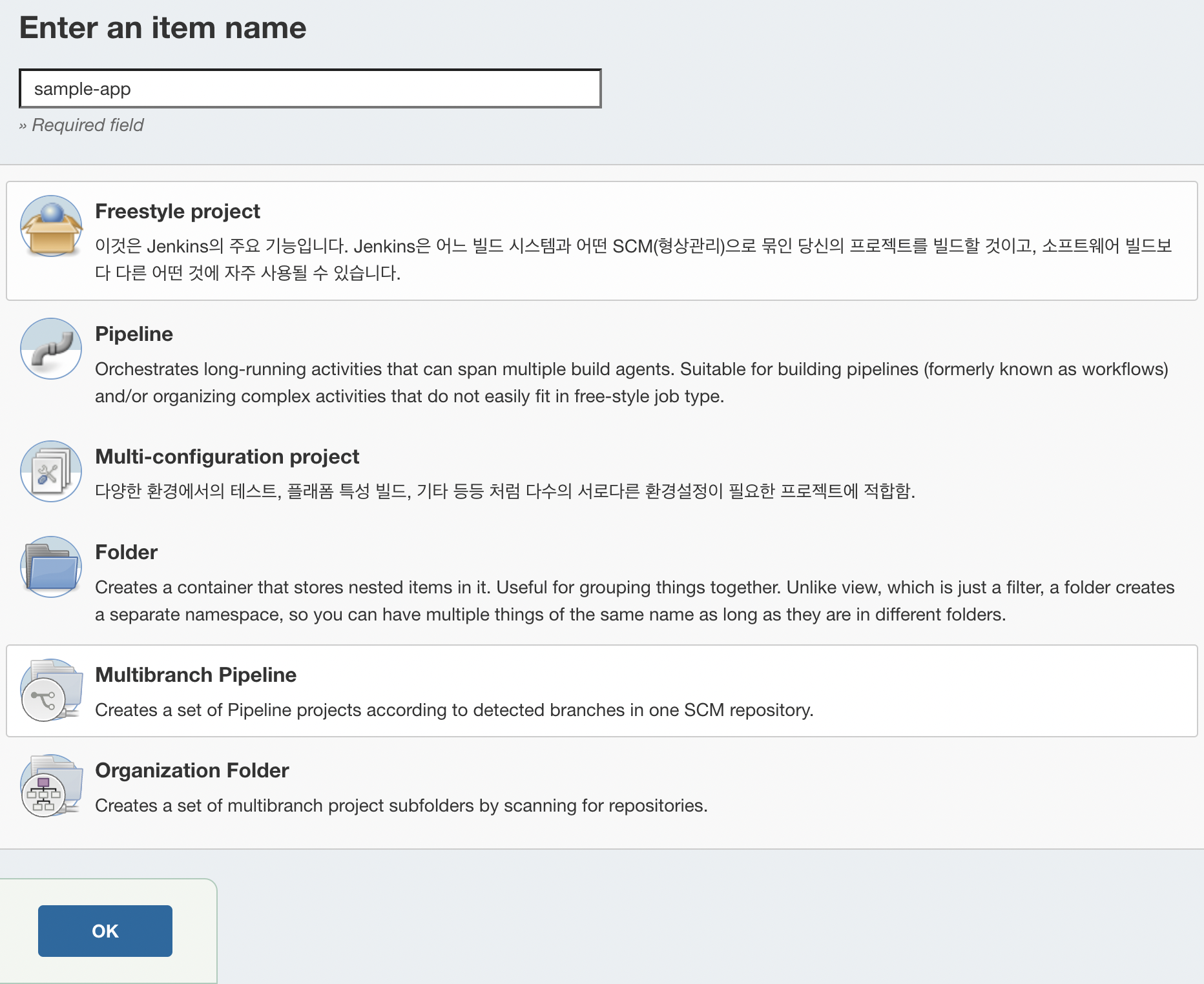Pick the Multibranch Pipeline title
Screen dimensions: 1204x984
tap(196, 675)
